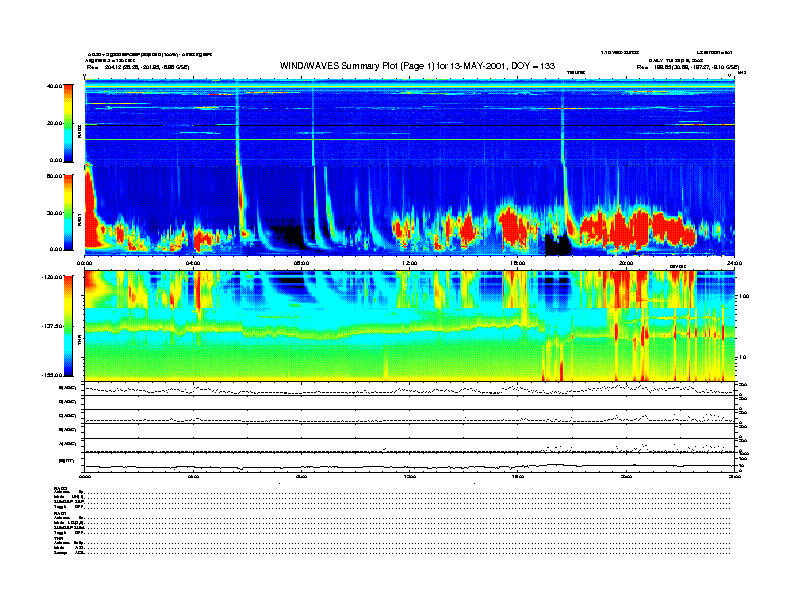792x612 pixels.
Task: Click the RAD2 vertical axis label
Action: (79, 132)
